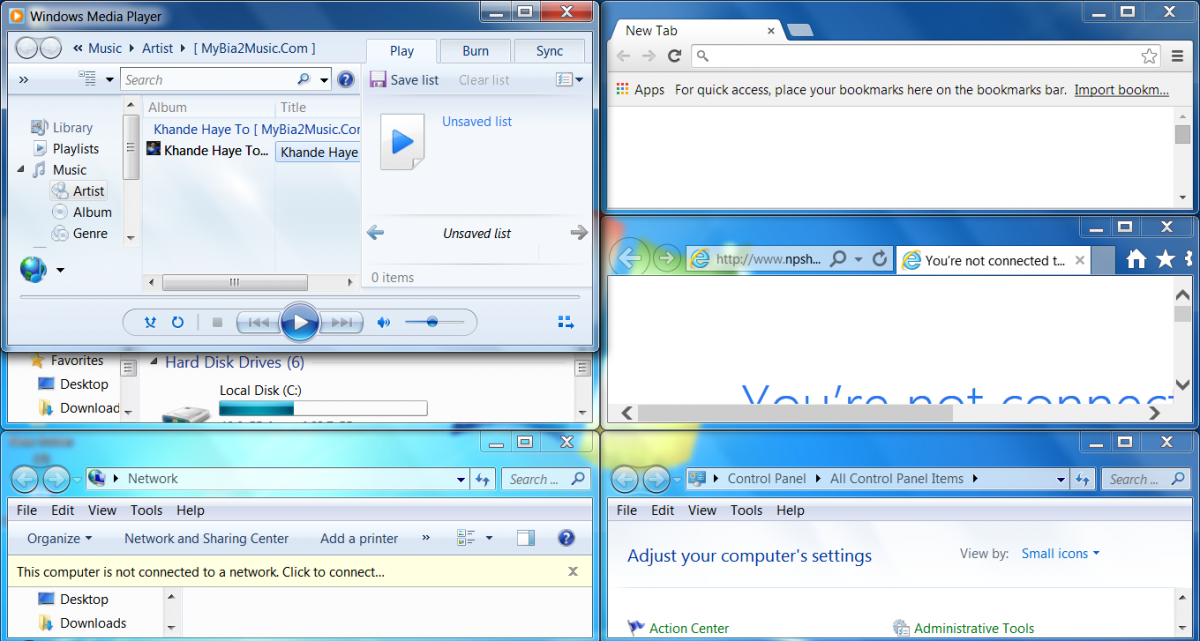Open the Organize dropdown in Network window

pyautogui.click(x=59, y=538)
